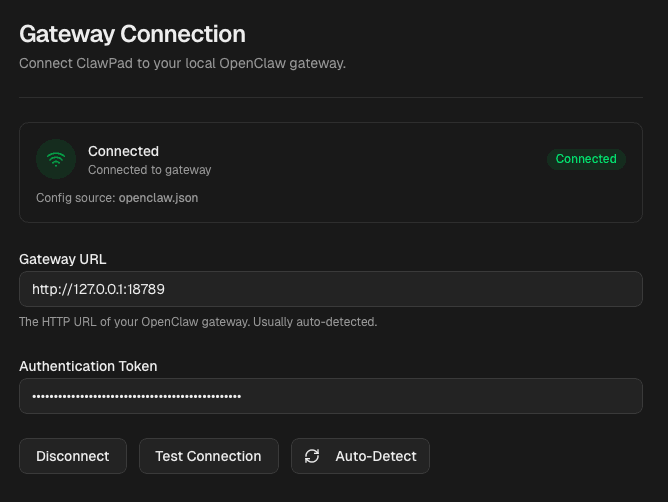Click the refresh arrows icon in Auto-Detect
This screenshot has width=668, height=502.
pos(312,456)
